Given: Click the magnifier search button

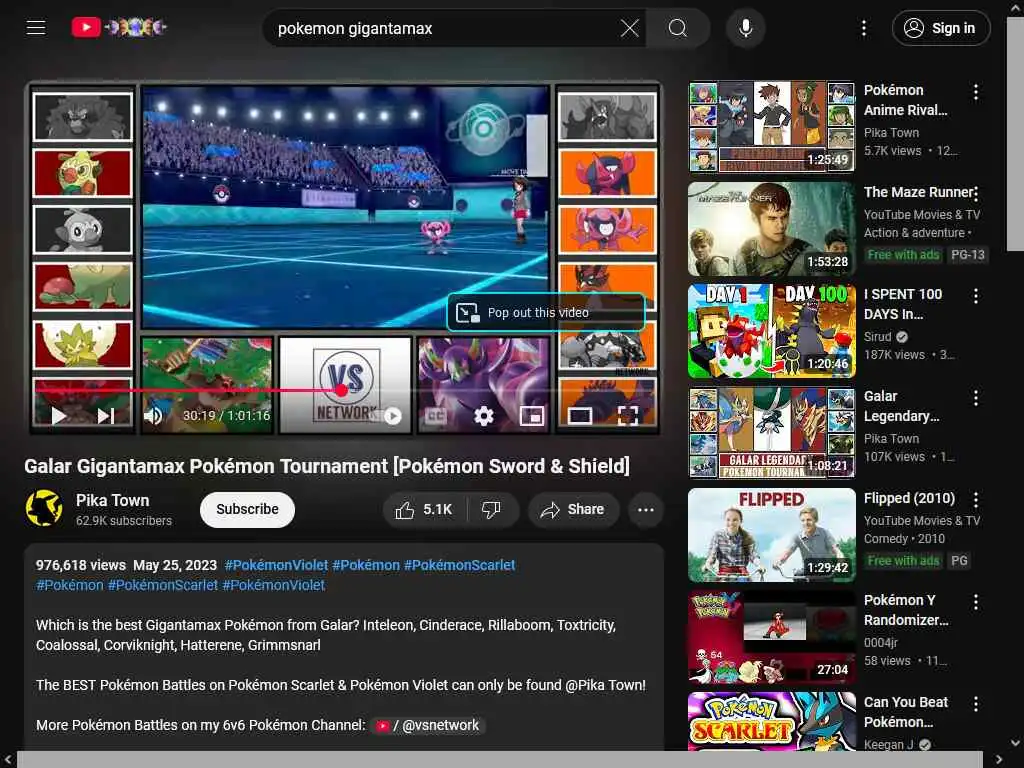Looking at the screenshot, I should (678, 28).
